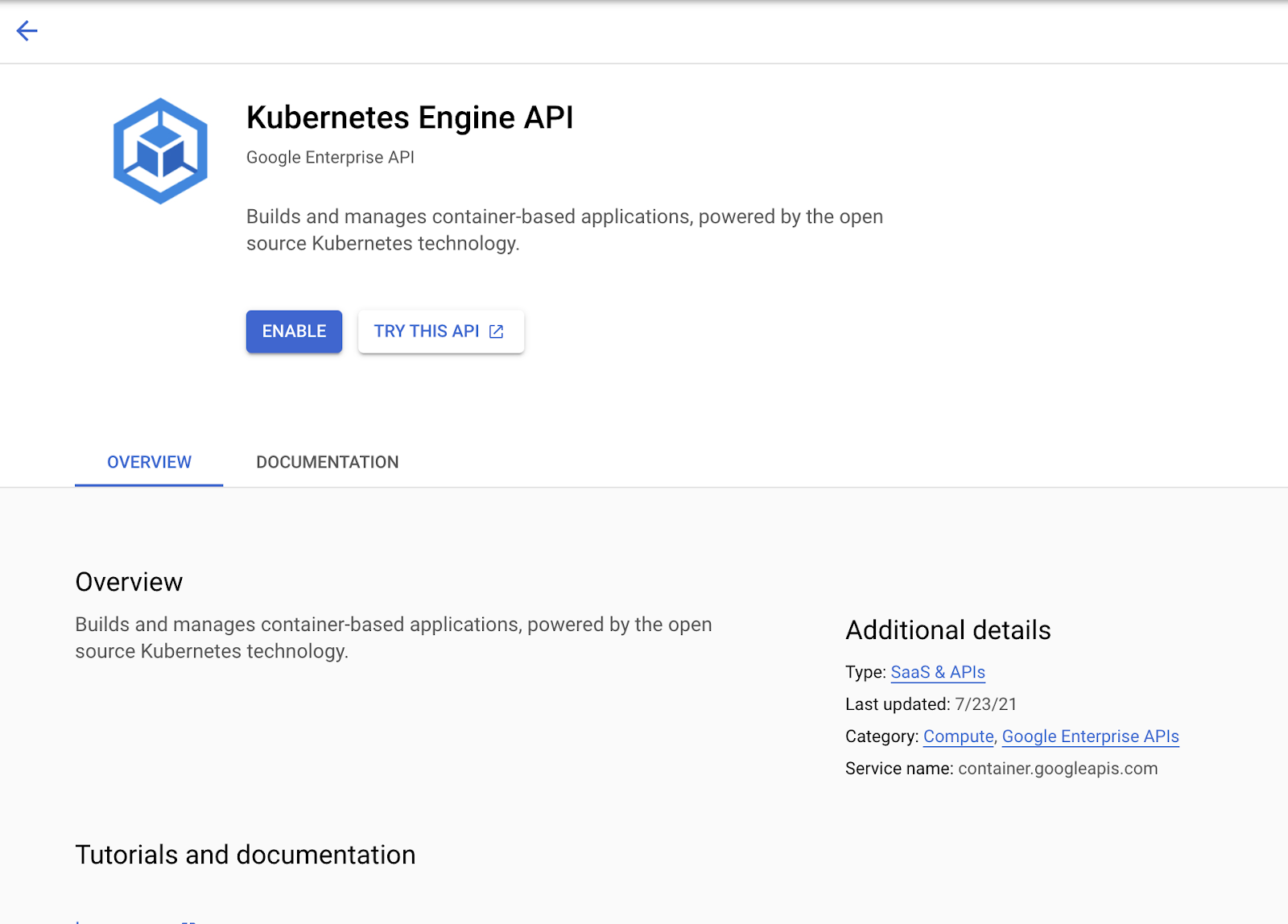Click the Kubernetes Engine API page title

click(x=410, y=118)
